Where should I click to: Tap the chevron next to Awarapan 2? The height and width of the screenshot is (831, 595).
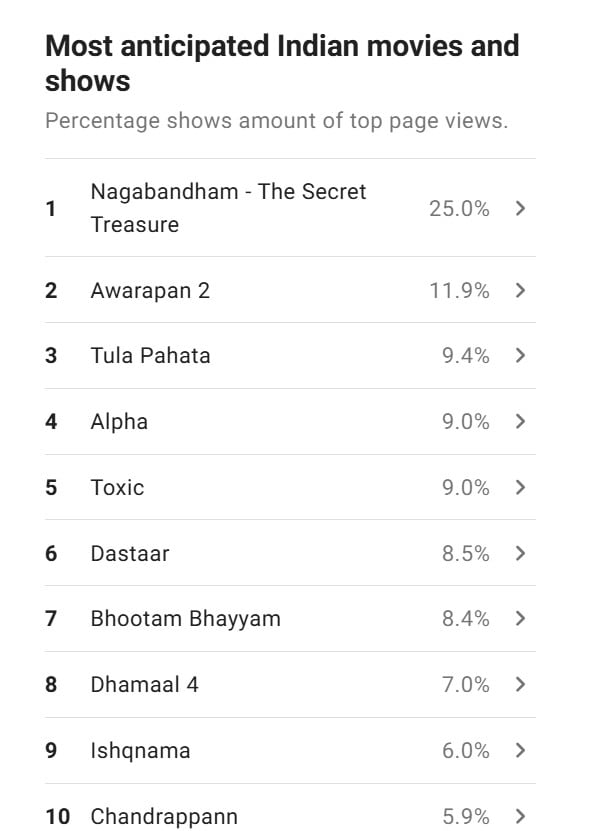(x=520, y=290)
